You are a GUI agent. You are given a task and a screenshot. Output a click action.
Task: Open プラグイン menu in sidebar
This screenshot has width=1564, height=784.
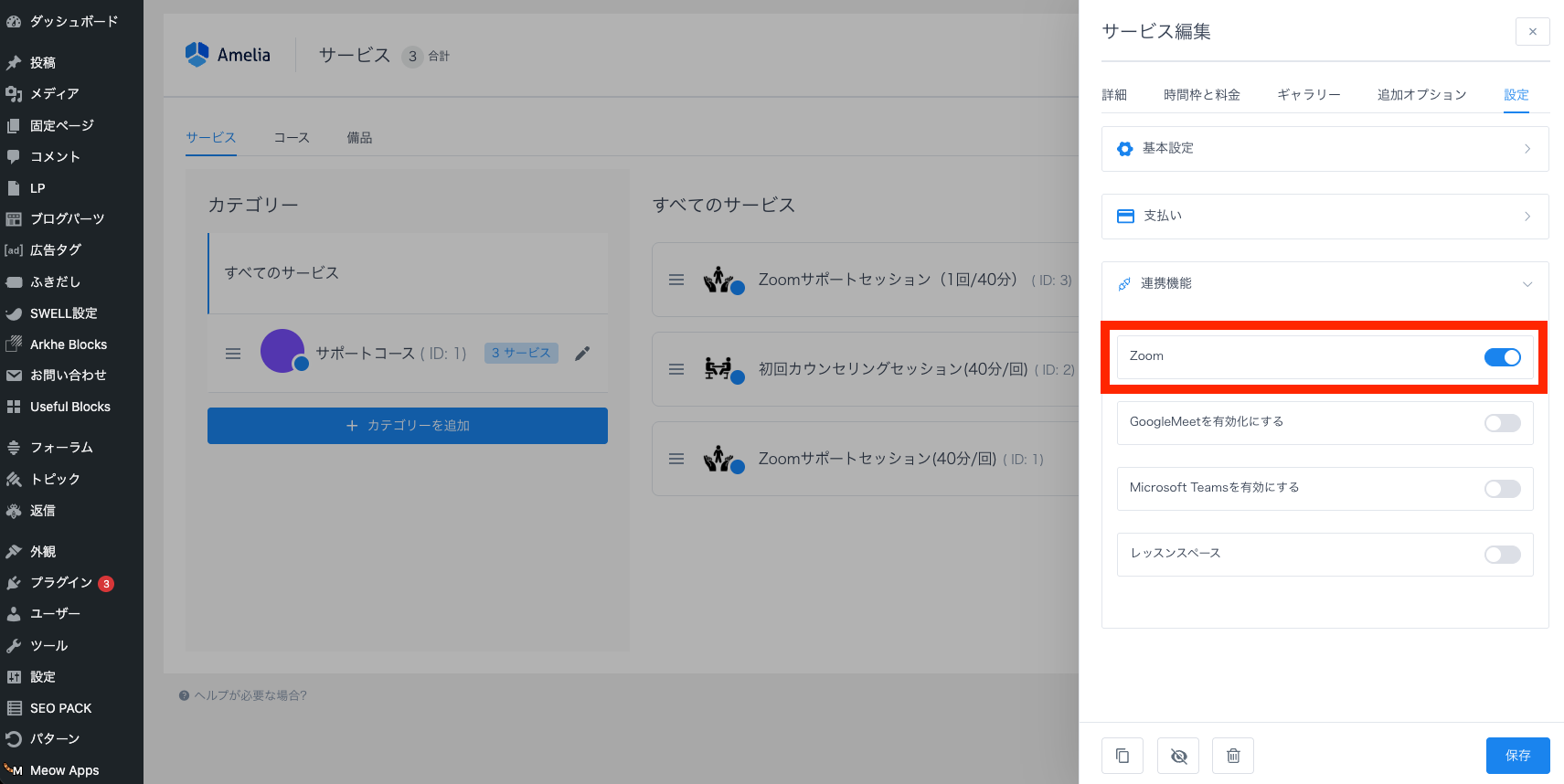tap(60, 582)
